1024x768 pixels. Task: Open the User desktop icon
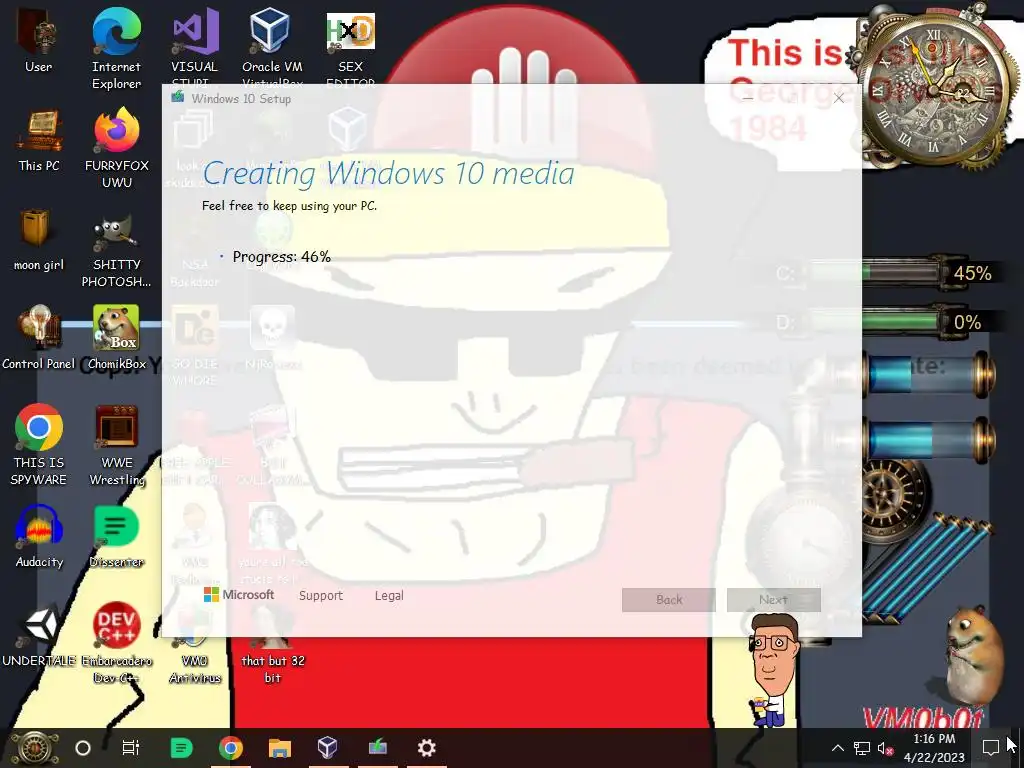click(x=39, y=40)
